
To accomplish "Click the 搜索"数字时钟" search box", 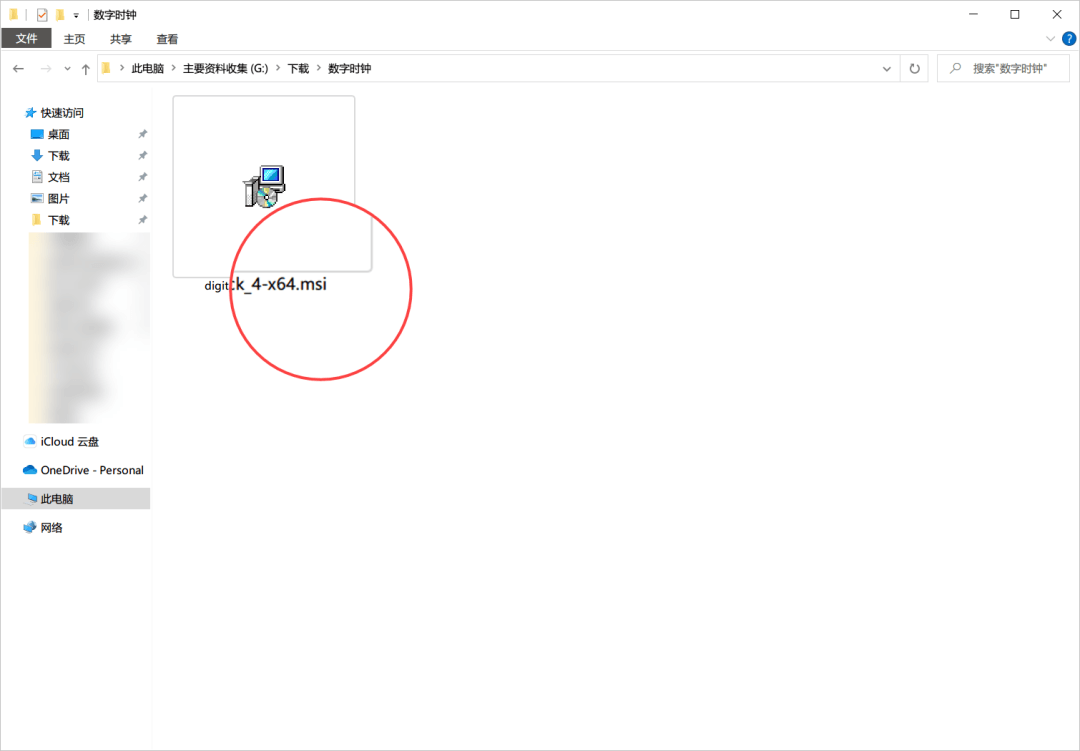I will (x=1004, y=68).
